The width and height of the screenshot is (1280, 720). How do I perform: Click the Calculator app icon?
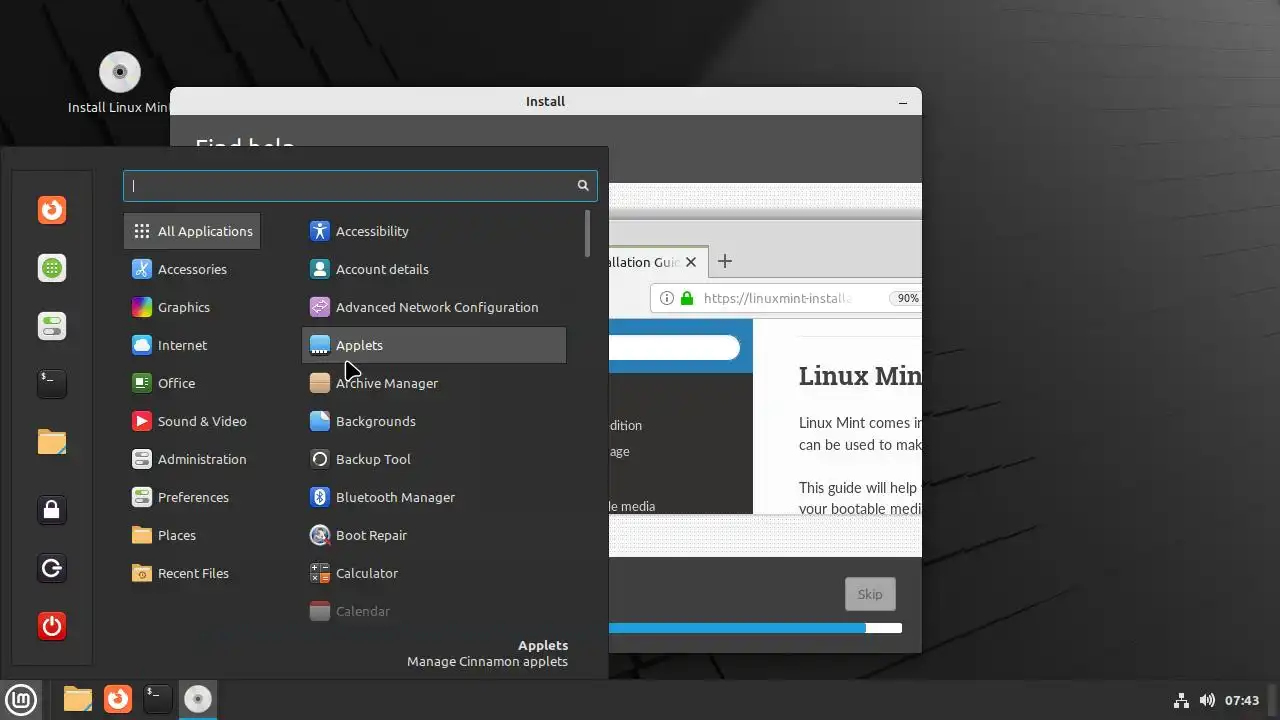pos(319,573)
